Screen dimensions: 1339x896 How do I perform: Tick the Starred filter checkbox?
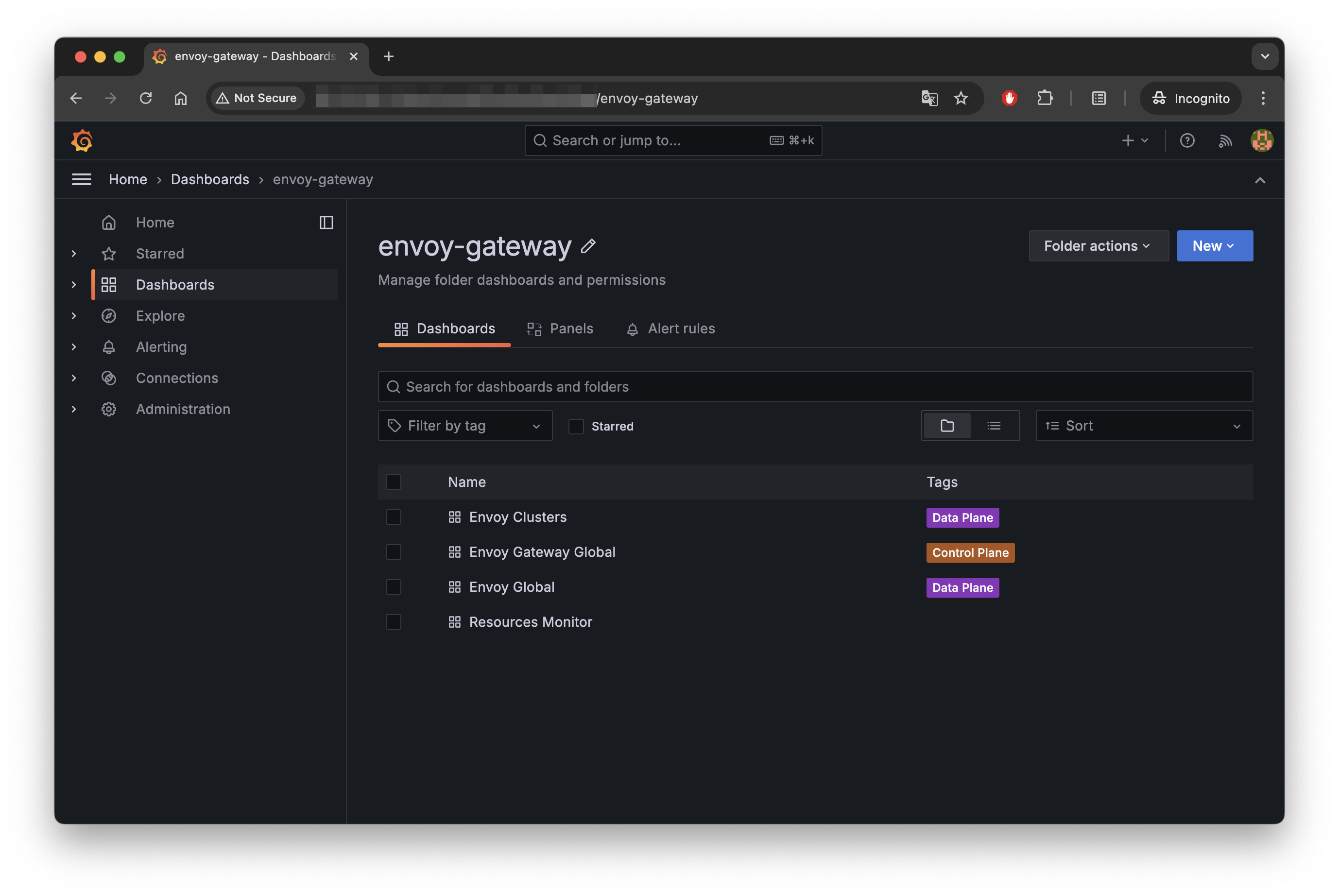click(x=576, y=426)
